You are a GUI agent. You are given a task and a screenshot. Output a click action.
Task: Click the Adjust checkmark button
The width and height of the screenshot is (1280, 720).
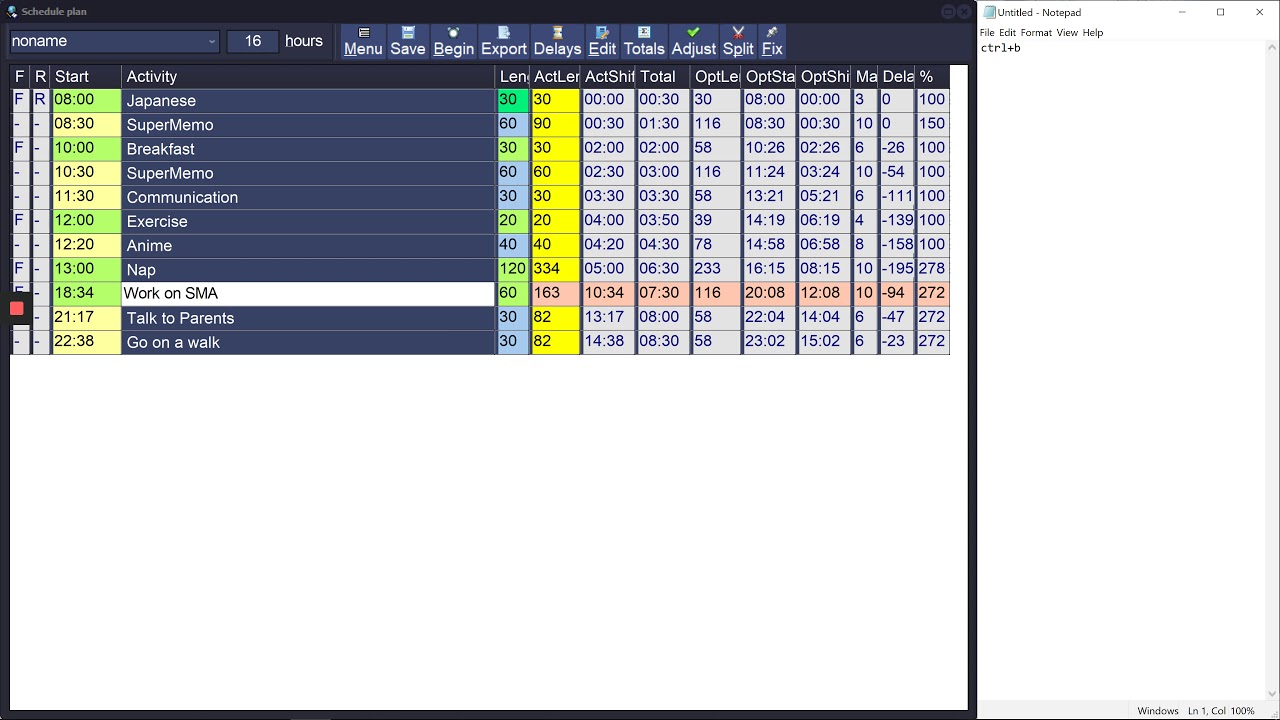point(693,41)
